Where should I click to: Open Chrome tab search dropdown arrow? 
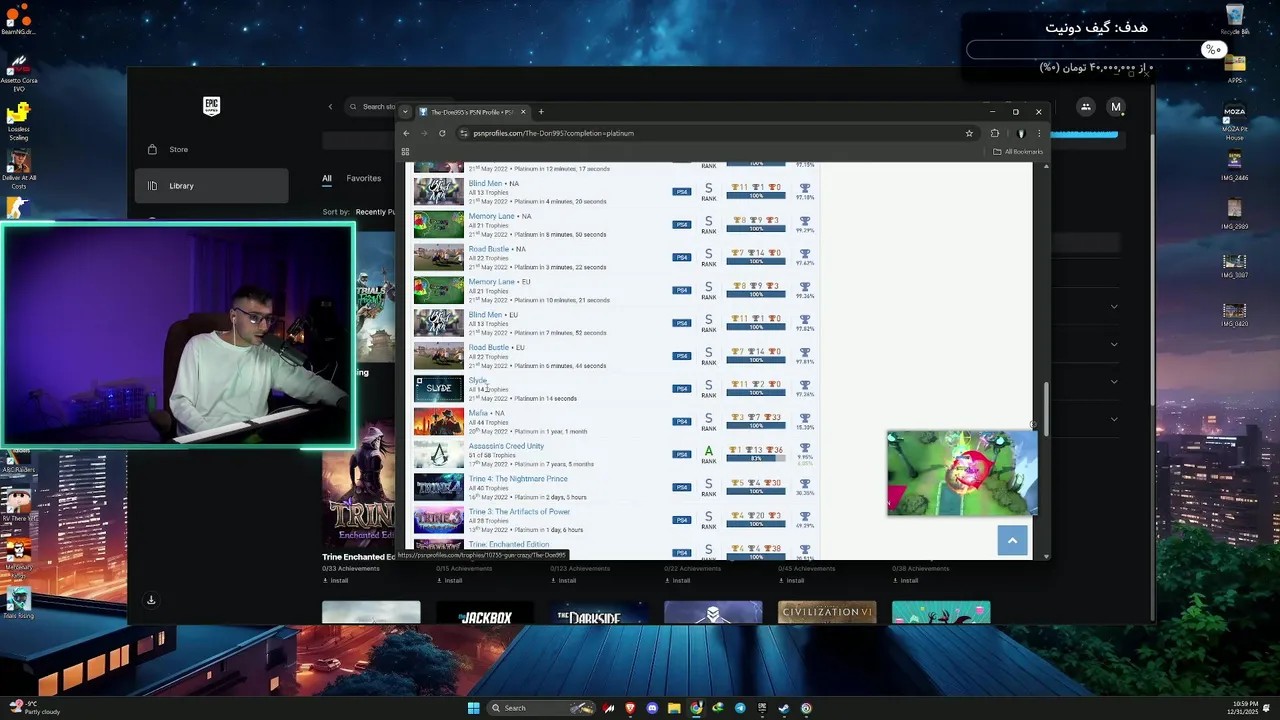click(405, 112)
